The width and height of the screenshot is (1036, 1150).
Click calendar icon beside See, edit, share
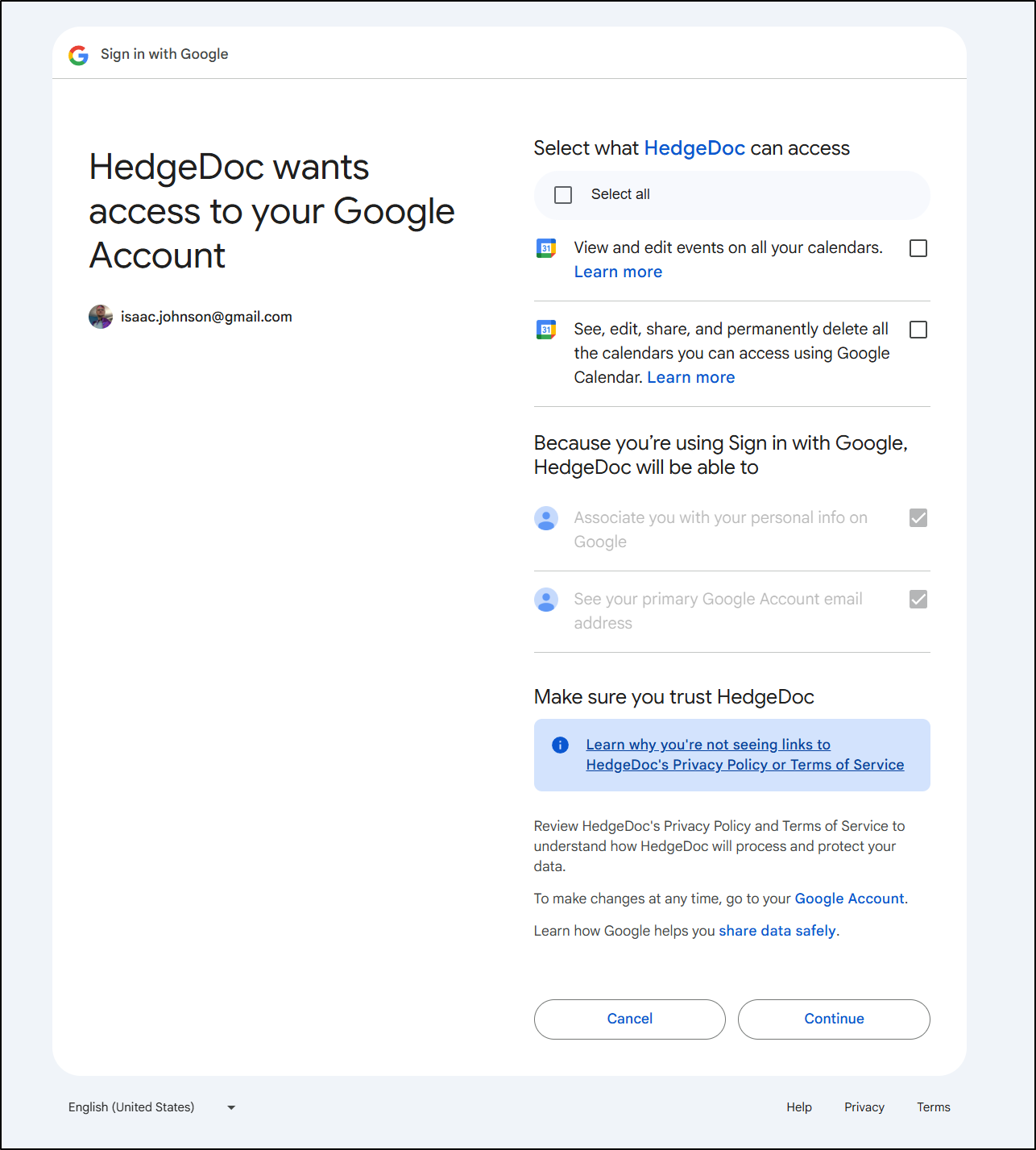pyautogui.click(x=546, y=330)
